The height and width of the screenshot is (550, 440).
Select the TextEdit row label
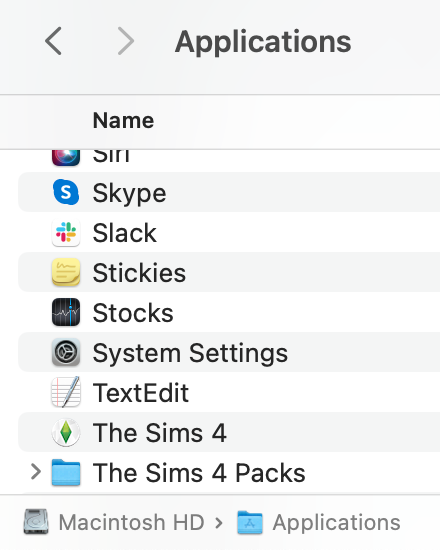point(141,393)
